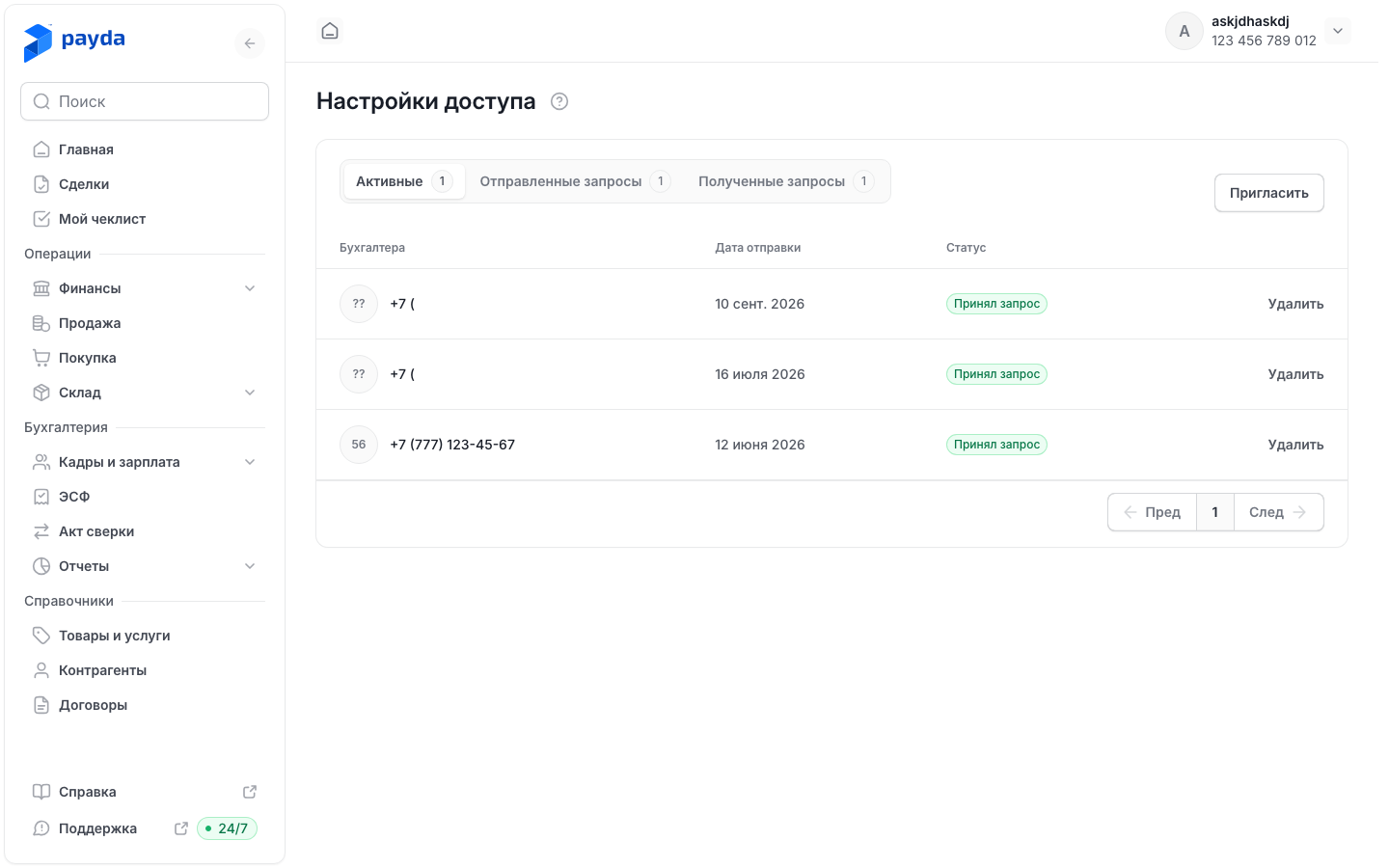Click the payda logo

click(74, 42)
